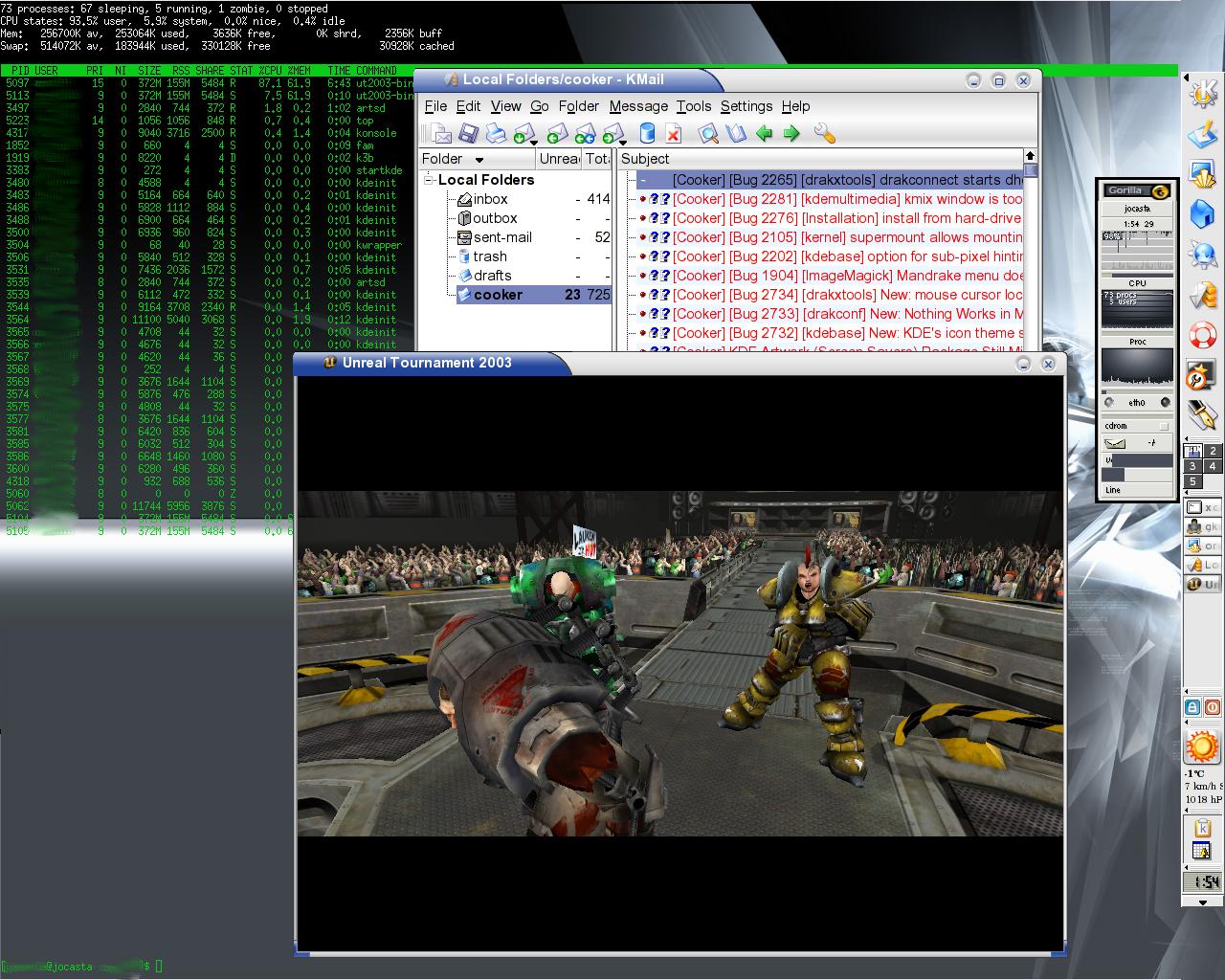1225x980 pixels.
Task: Toggle the cdrom mount checkbox in GKrellM
Action: click(1164, 426)
